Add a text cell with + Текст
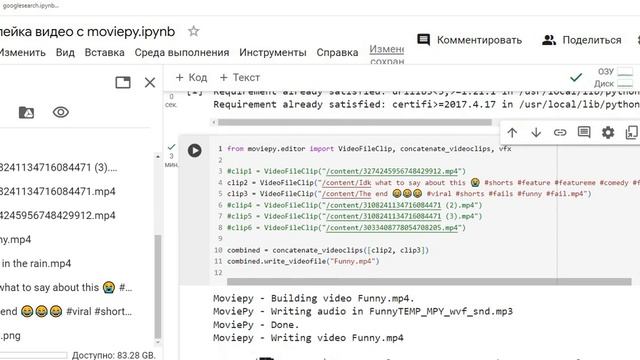The image size is (640, 360). point(240,77)
